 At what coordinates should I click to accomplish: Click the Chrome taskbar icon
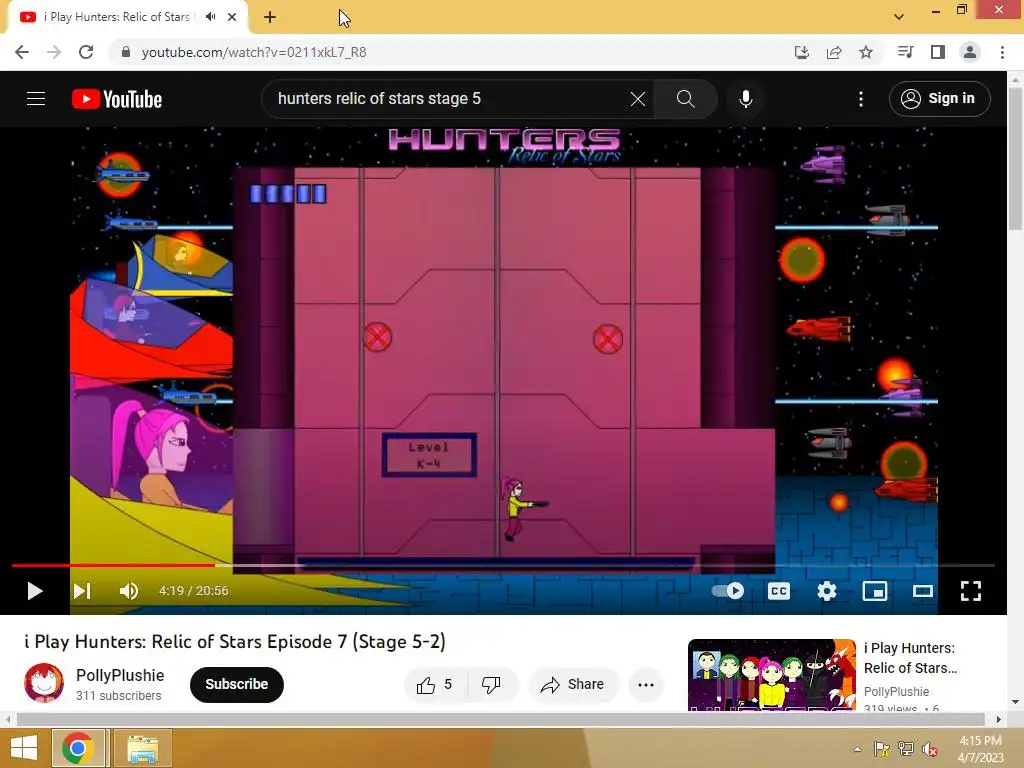click(x=78, y=748)
